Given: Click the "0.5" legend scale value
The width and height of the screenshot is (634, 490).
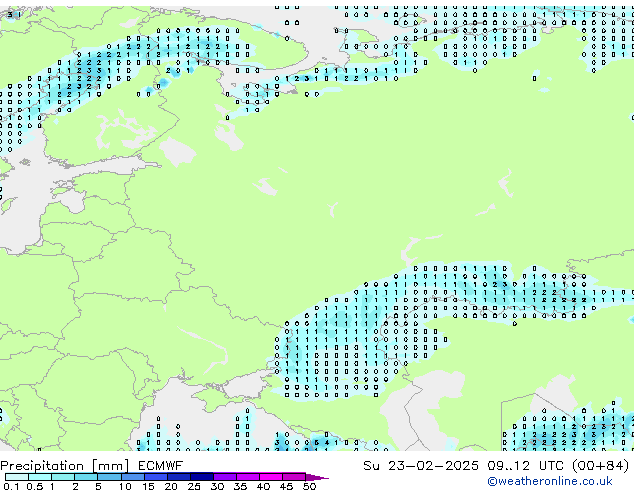Looking at the screenshot, I should 35,486.
